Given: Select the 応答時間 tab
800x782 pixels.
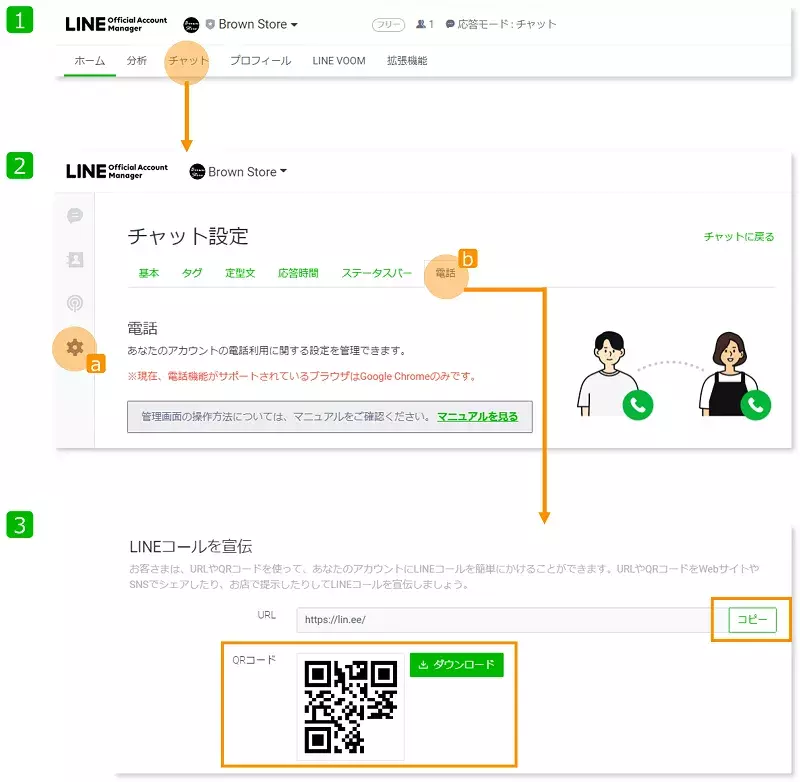Looking at the screenshot, I should [x=298, y=273].
